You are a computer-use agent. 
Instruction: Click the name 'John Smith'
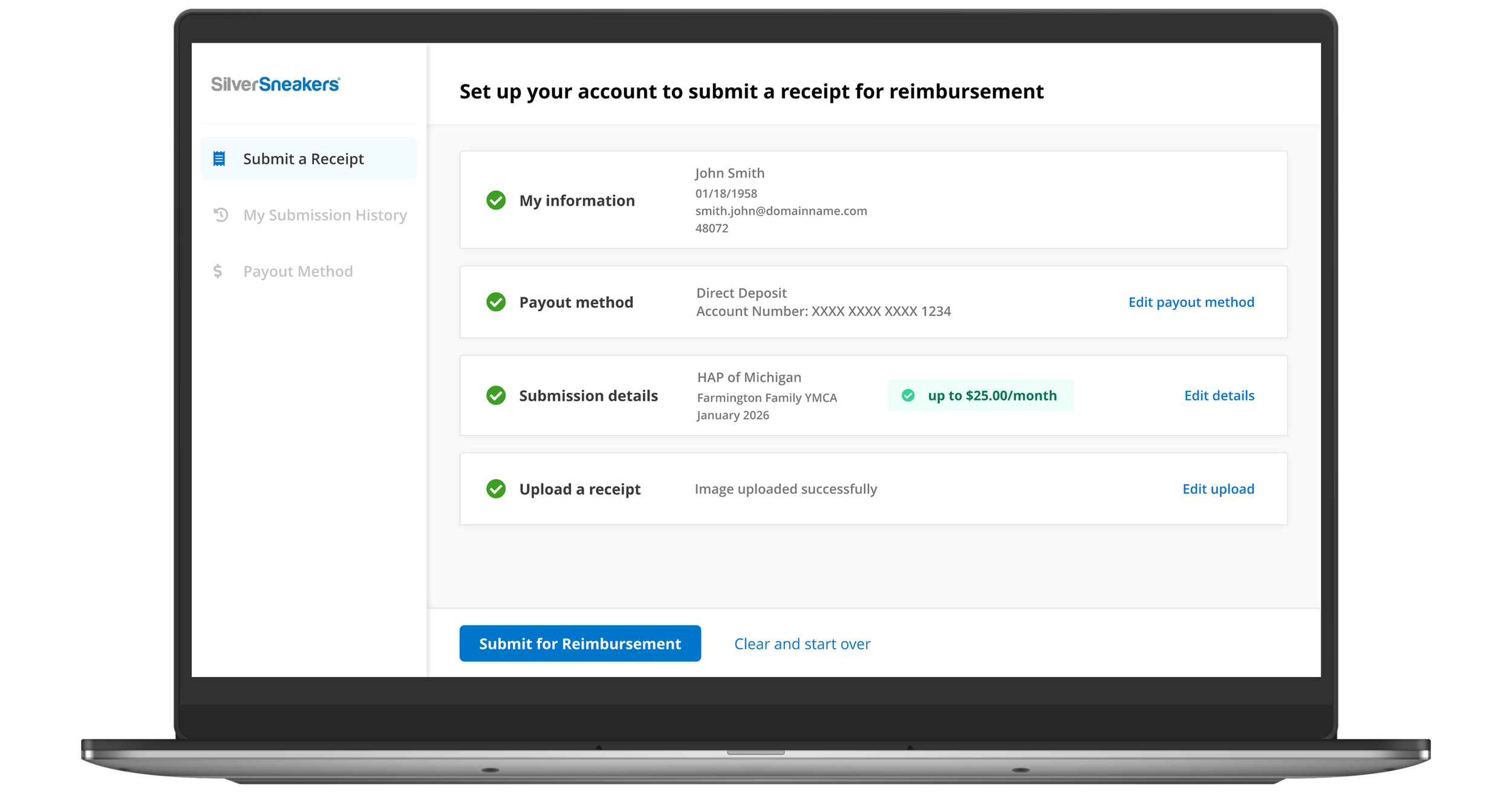pyautogui.click(x=729, y=173)
